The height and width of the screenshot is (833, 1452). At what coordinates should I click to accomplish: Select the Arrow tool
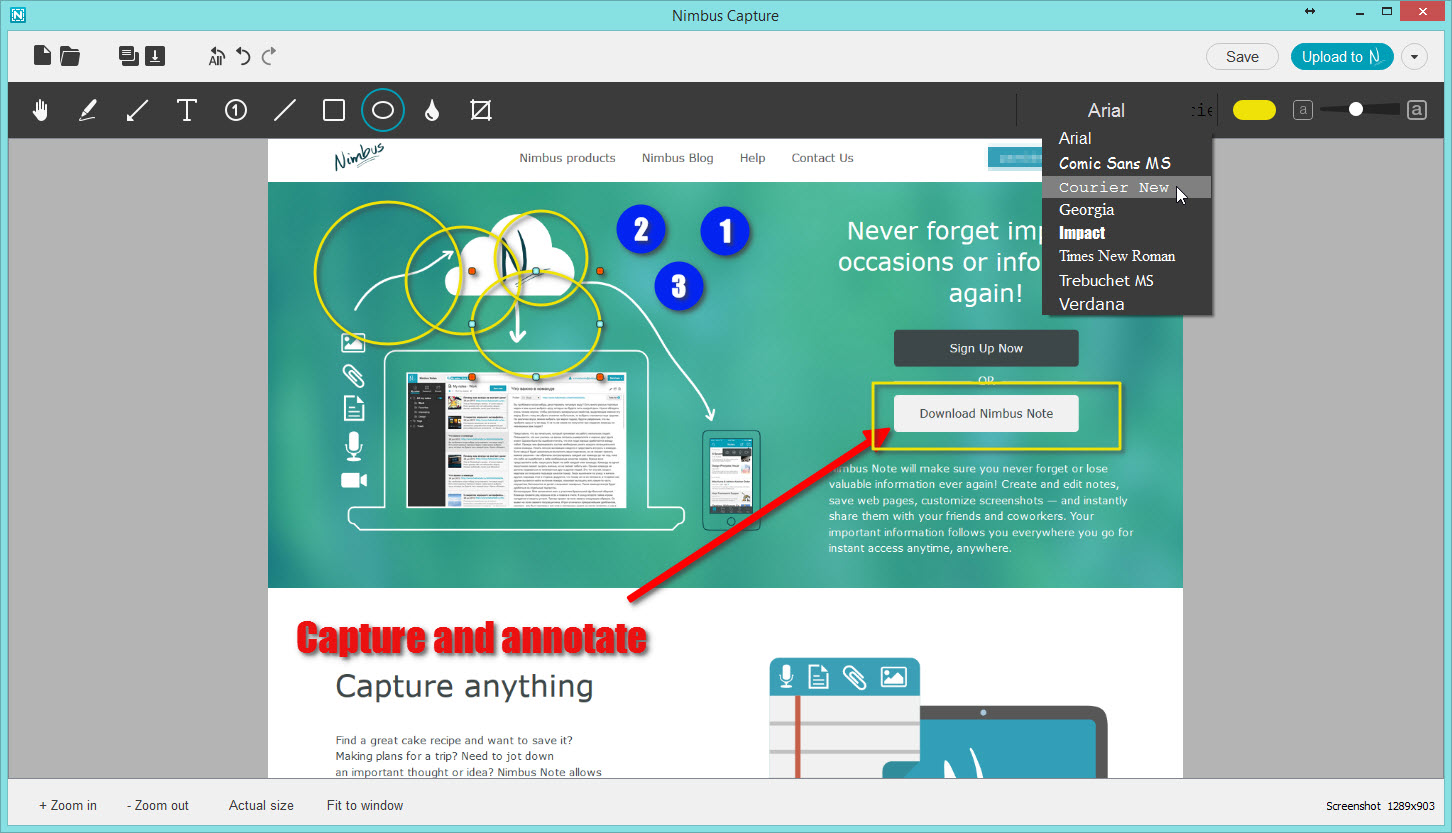tap(137, 110)
